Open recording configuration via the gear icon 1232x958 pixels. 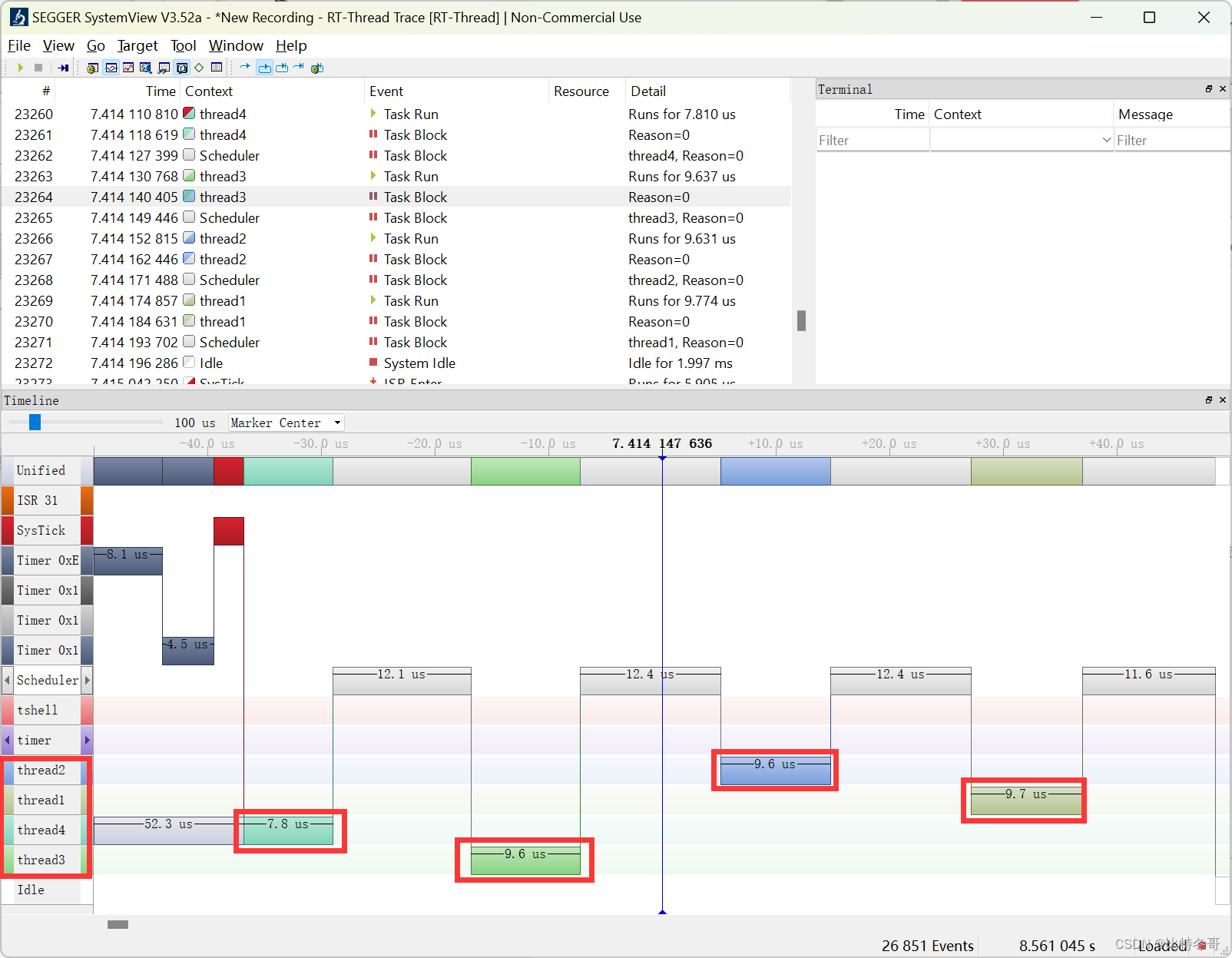[91, 68]
